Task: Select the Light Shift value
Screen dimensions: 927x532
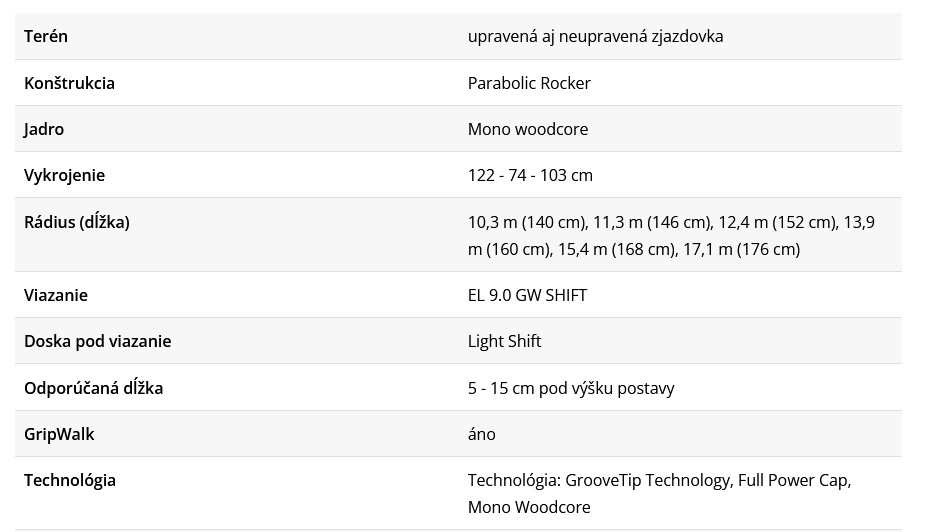Action: (x=504, y=342)
